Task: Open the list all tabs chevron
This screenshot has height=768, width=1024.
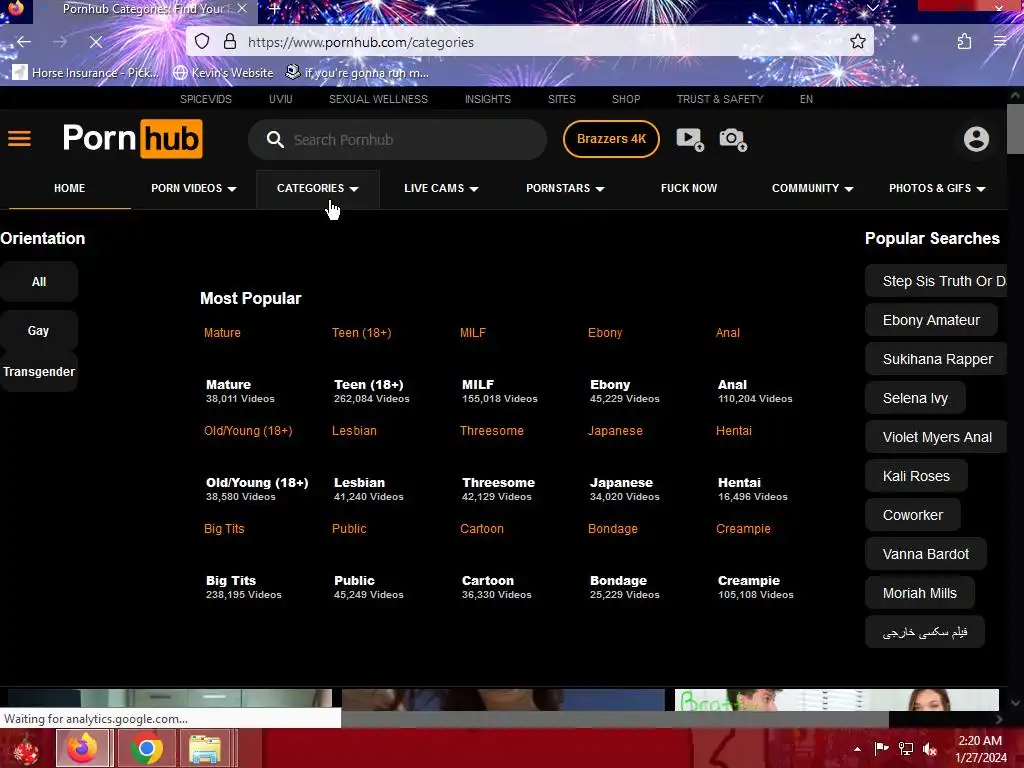Action: [x=872, y=8]
